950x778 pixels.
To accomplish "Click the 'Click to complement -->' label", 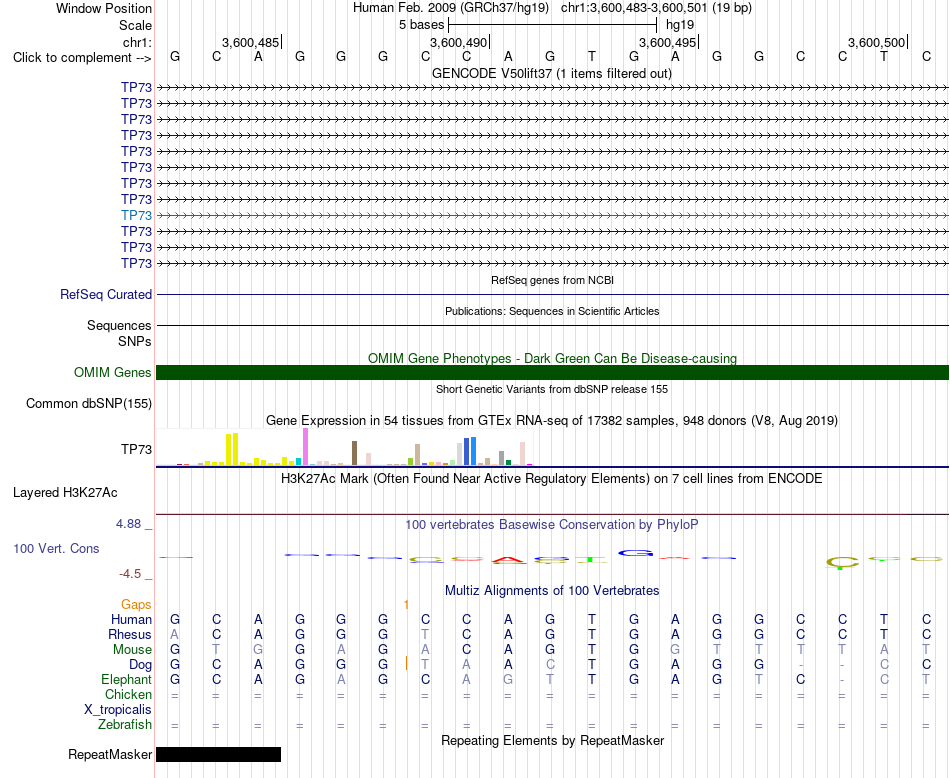I will [82, 58].
